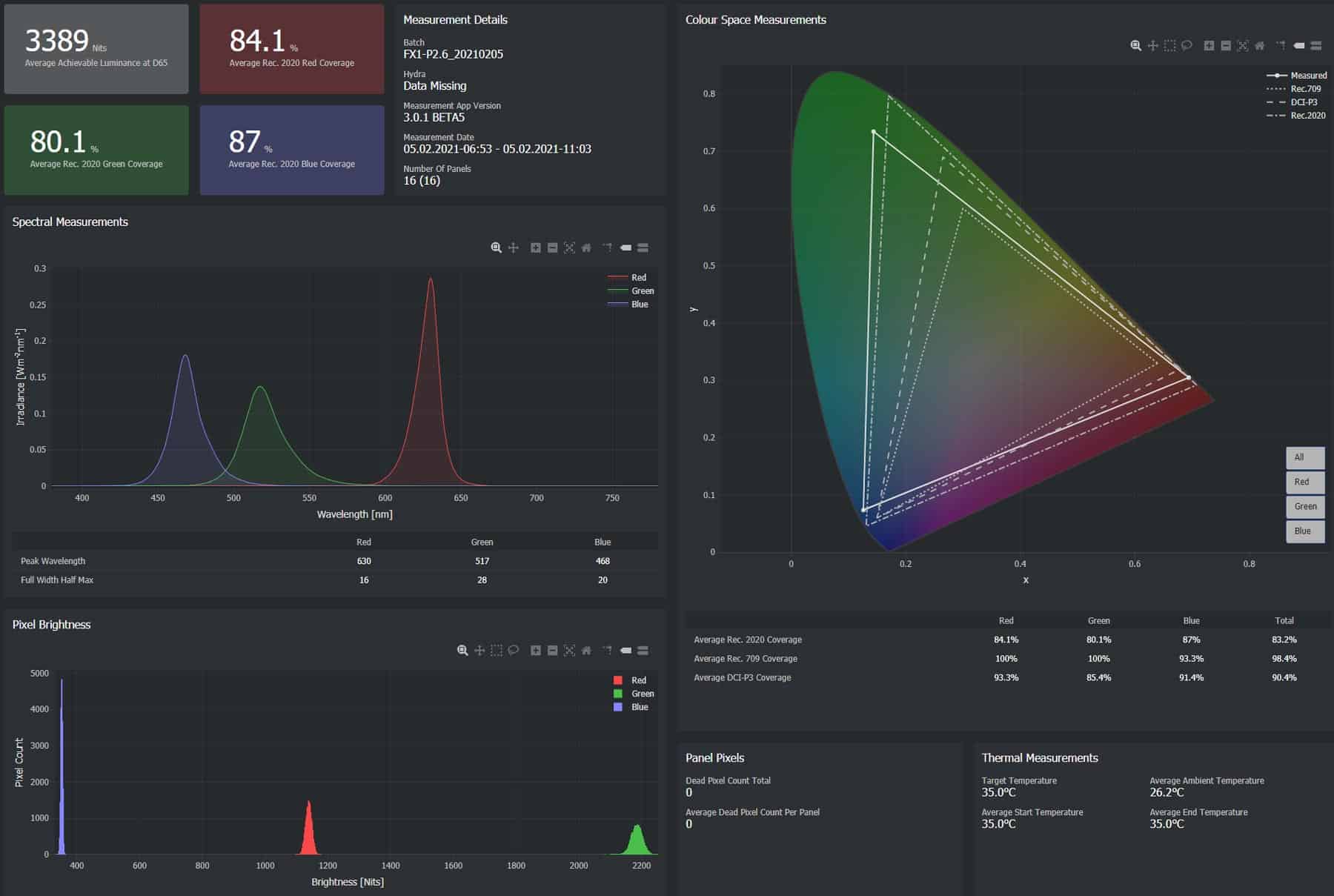Click Total Rec. 2020 coverage 83.2%
Viewport: 1334px width, 896px height.
[1284, 640]
